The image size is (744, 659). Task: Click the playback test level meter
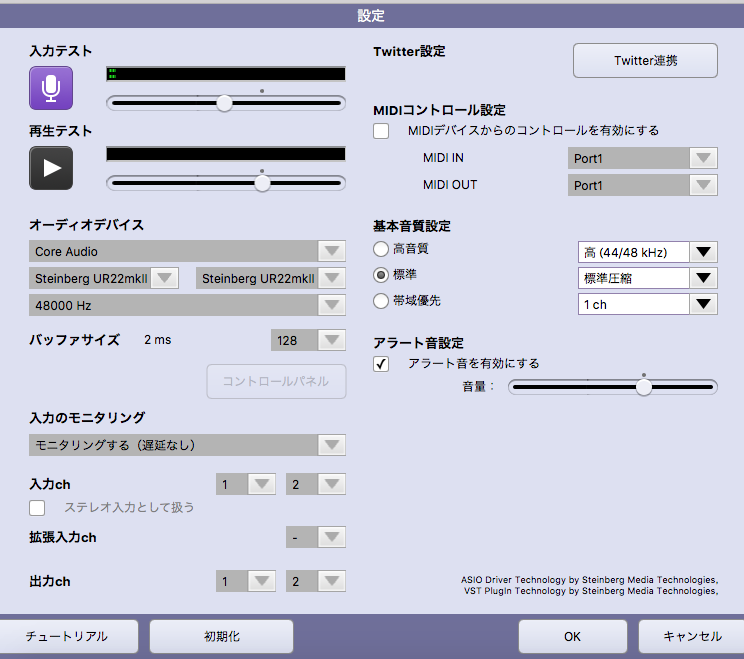pos(226,154)
